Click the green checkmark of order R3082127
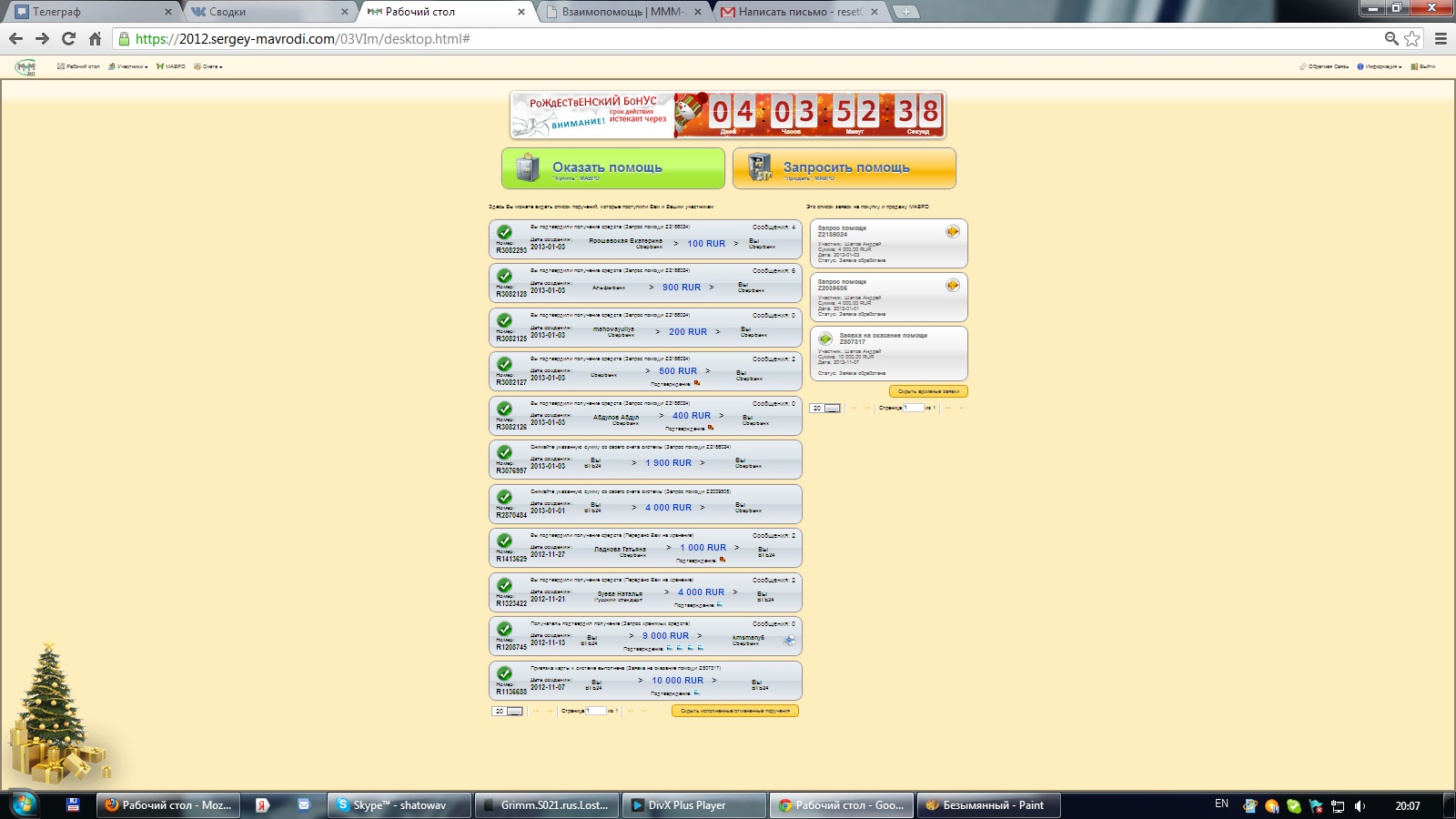The height and width of the screenshot is (819, 1456). (x=504, y=364)
